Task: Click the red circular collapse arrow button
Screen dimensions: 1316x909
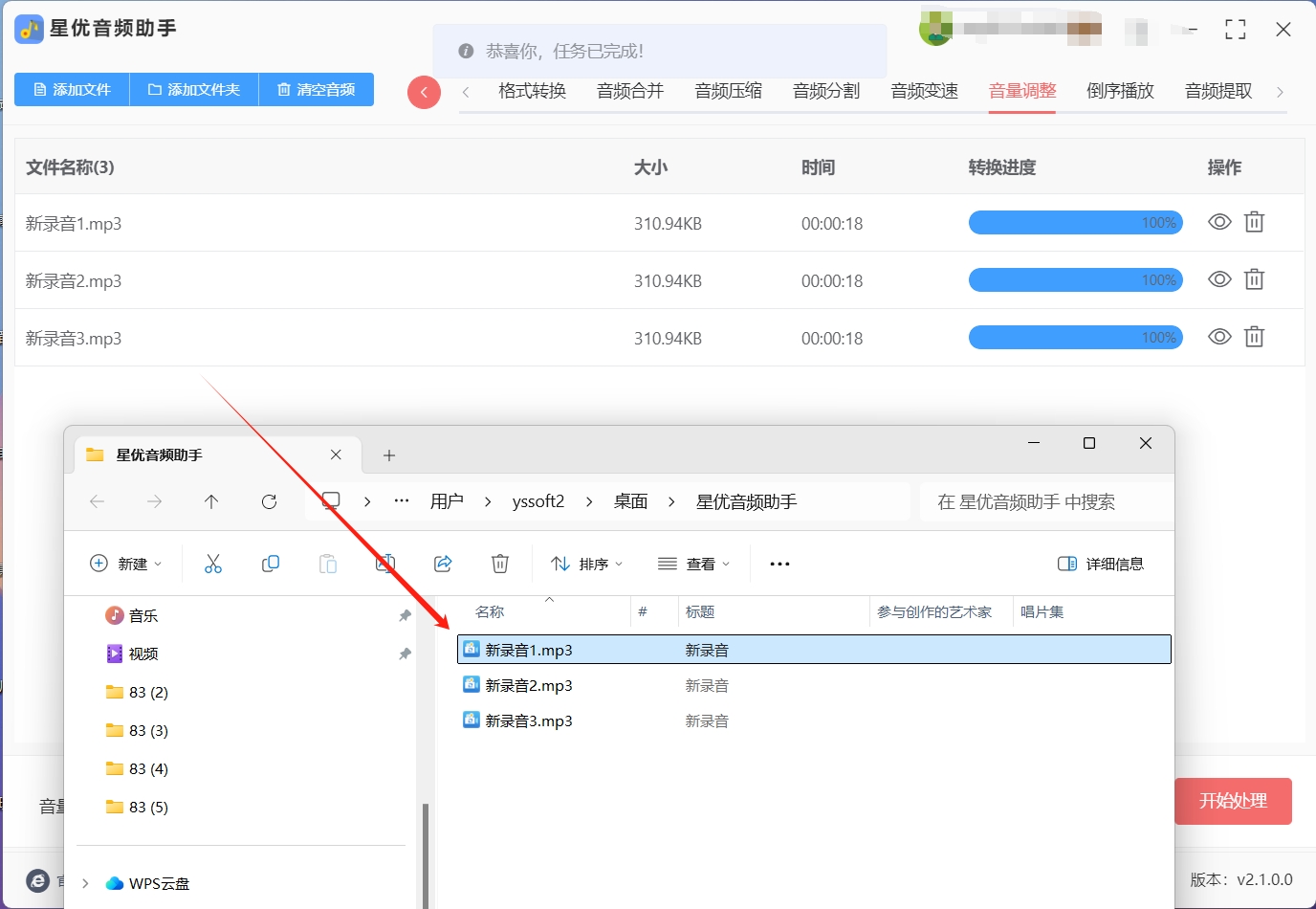Action: pyautogui.click(x=424, y=93)
